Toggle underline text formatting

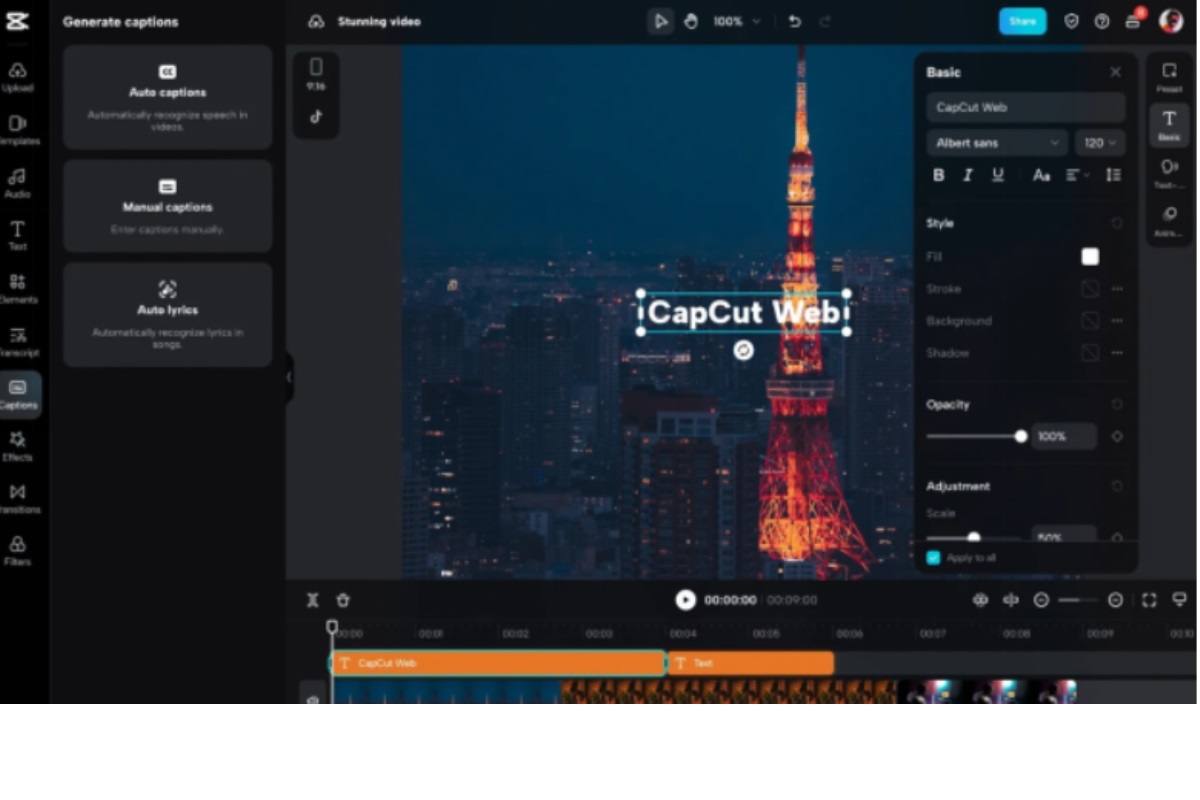pyautogui.click(x=997, y=175)
